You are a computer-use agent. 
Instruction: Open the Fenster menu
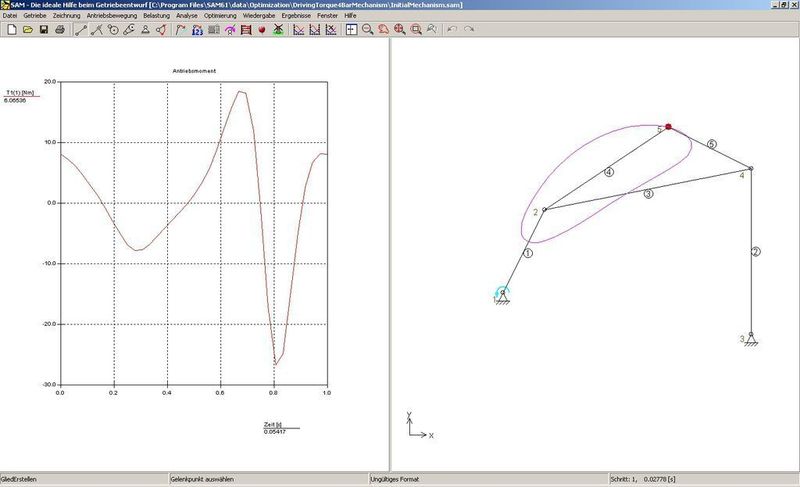327,16
